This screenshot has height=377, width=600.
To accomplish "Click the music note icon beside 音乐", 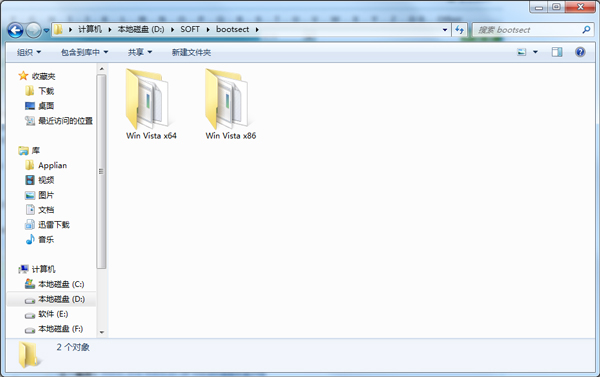I will [x=30, y=240].
